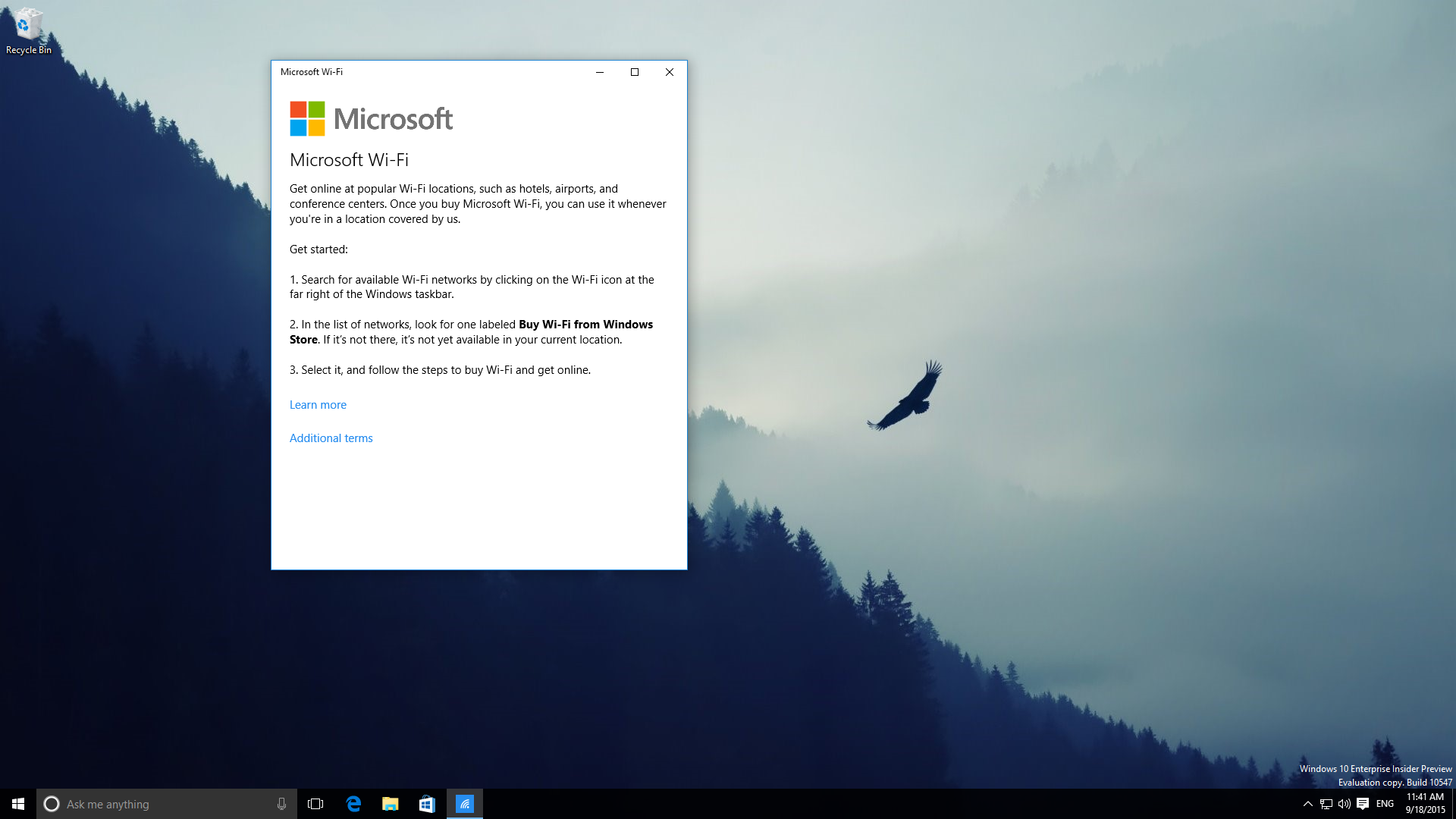Minimize the Microsoft Wi-Fi window

click(600, 72)
